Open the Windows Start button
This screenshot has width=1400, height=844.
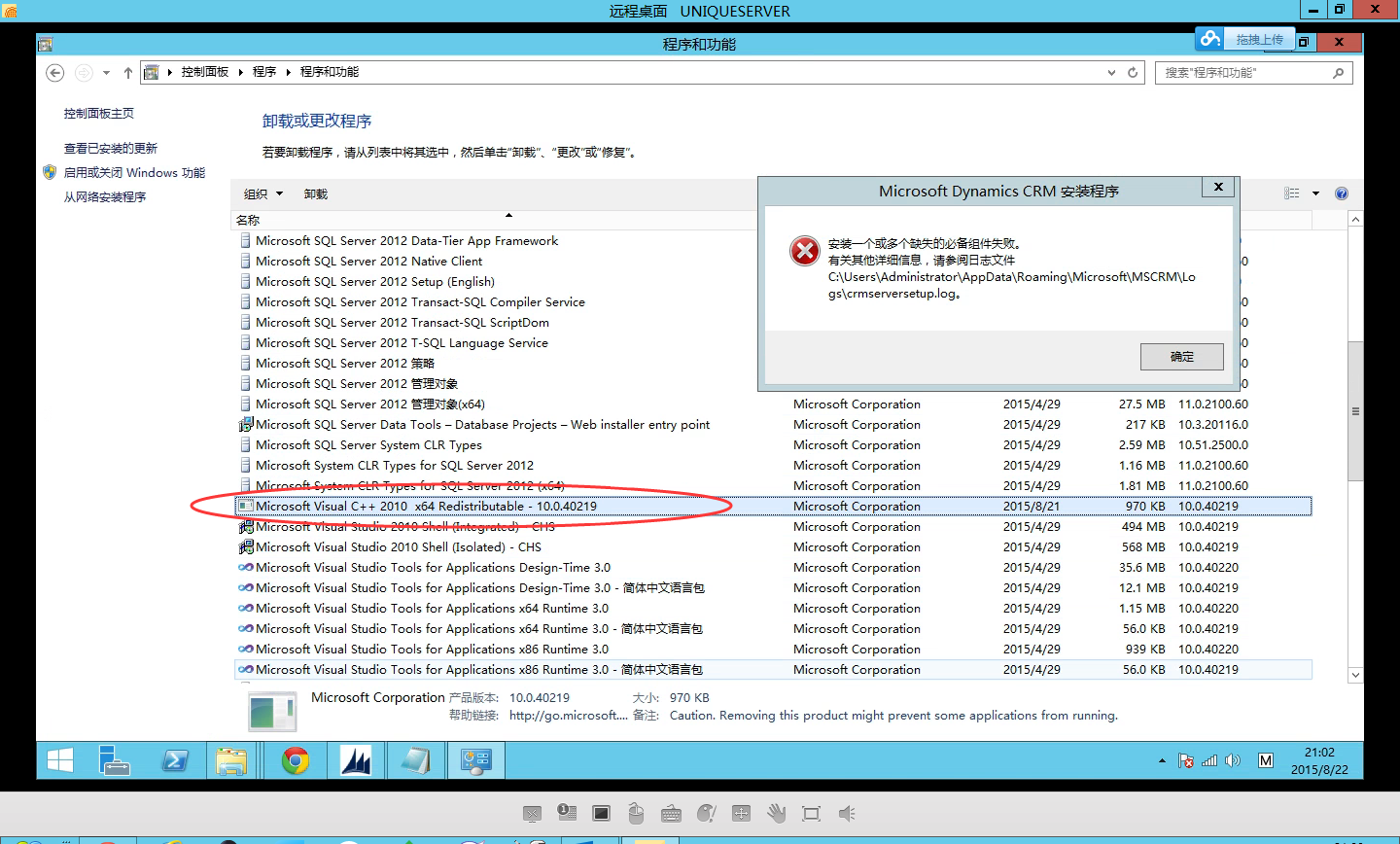[60, 760]
